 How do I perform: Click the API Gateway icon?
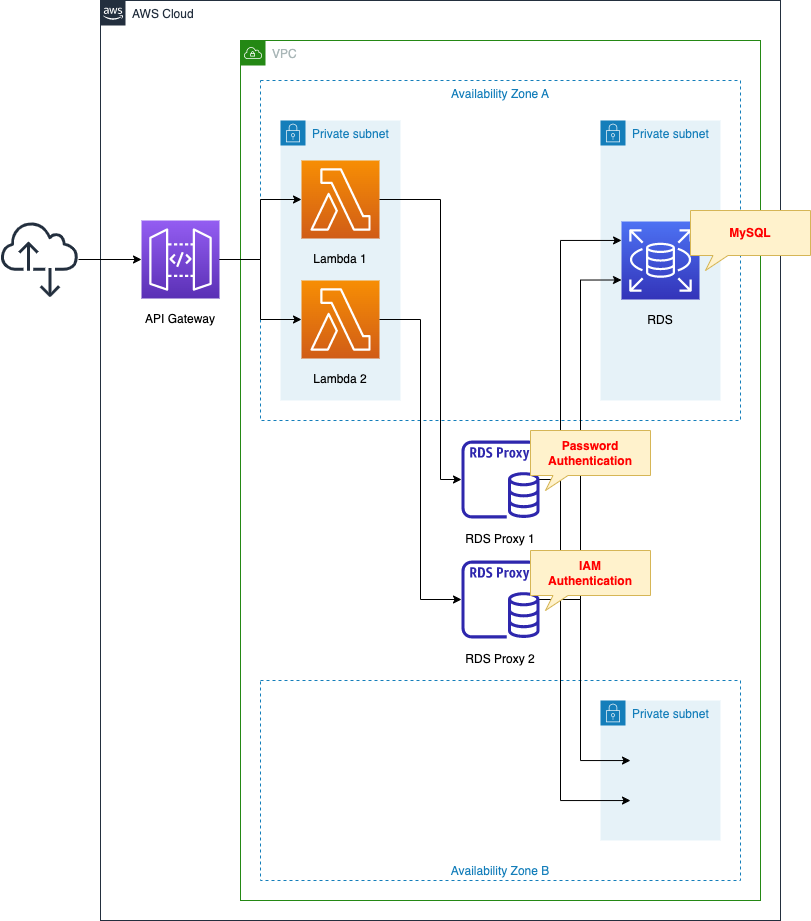(x=180, y=260)
